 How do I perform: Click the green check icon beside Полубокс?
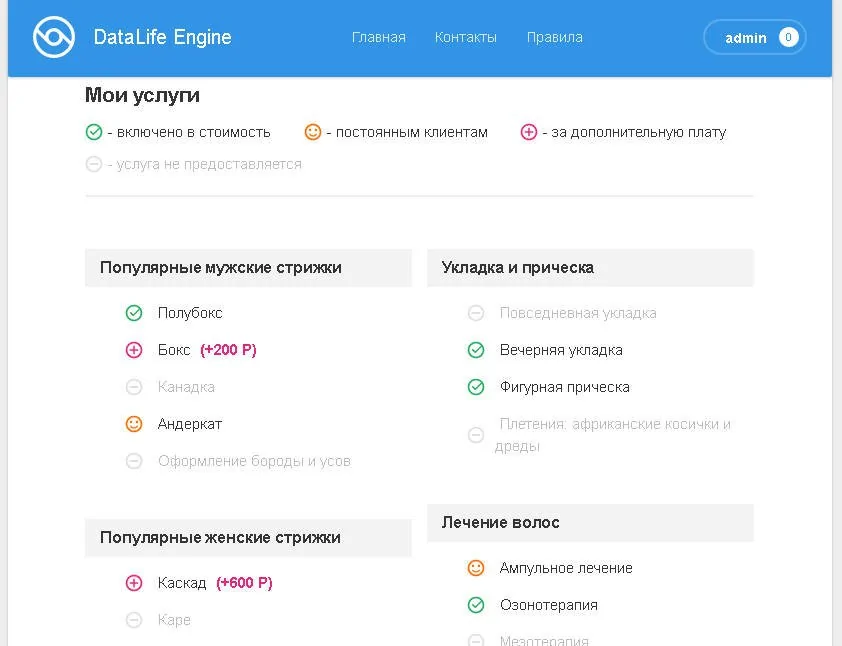[x=134, y=313]
